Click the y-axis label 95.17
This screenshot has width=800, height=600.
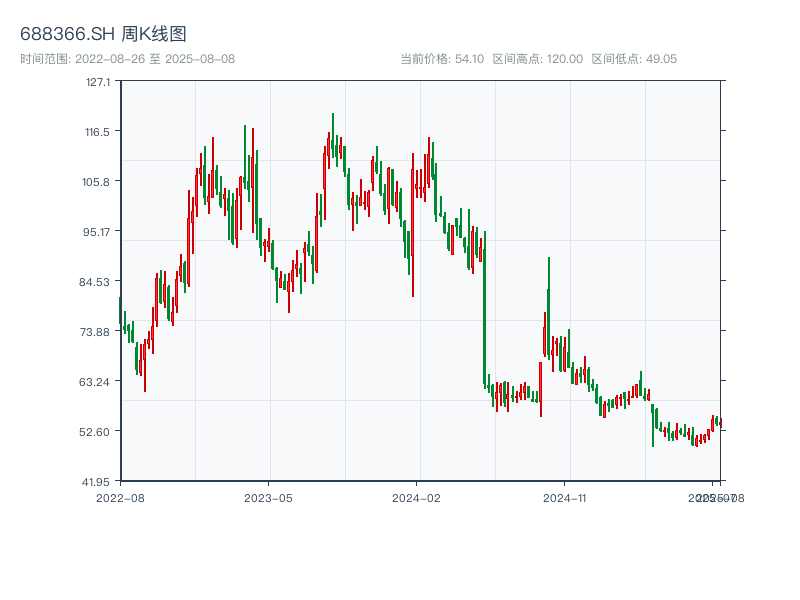click(x=96, y=232)
